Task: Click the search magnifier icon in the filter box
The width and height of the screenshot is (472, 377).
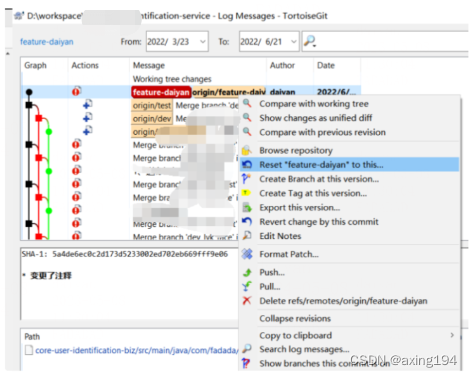Action: (x=310, y=41)
